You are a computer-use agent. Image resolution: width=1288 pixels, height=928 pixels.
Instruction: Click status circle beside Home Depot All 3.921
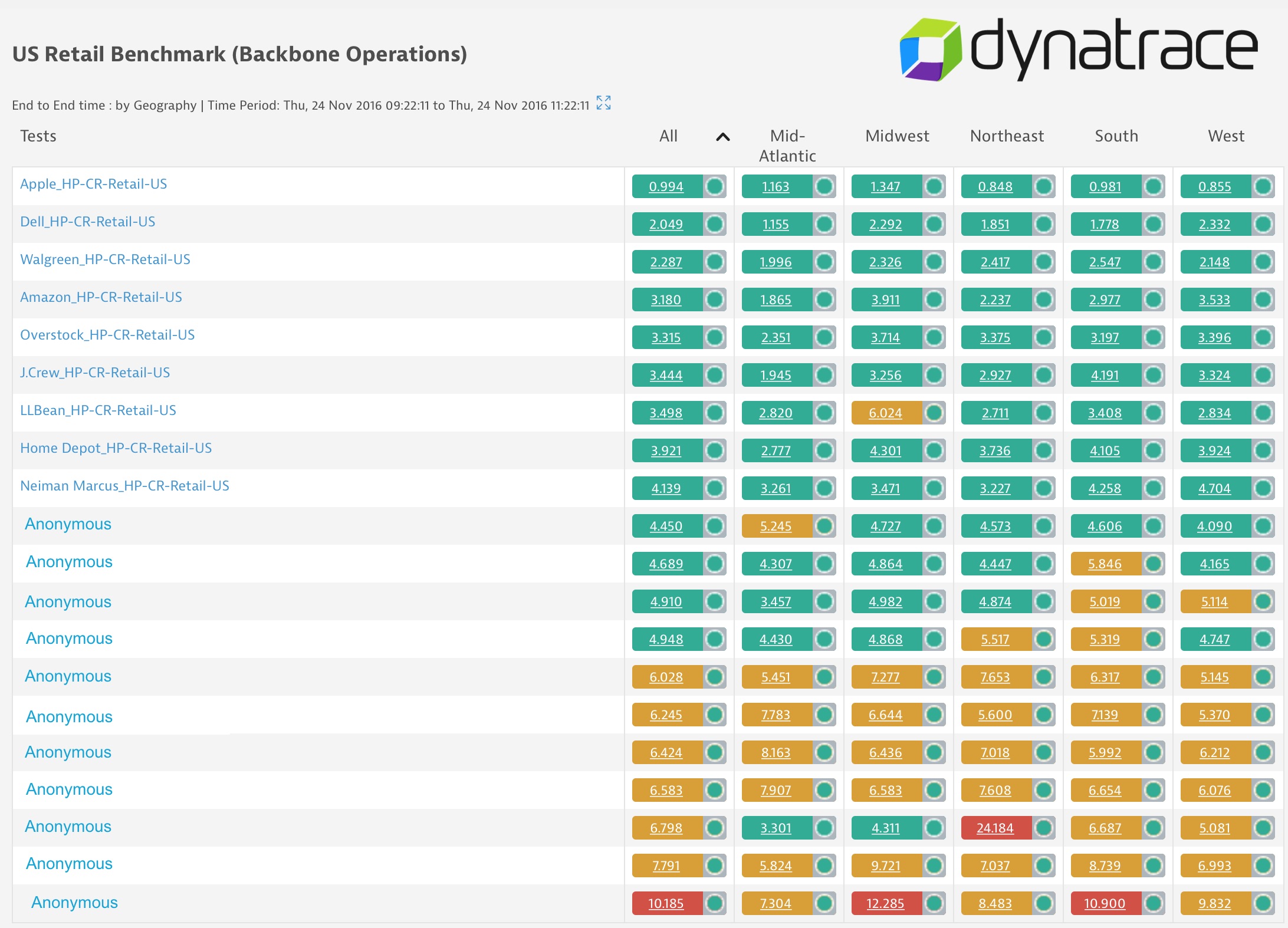(x=715, y=450)
